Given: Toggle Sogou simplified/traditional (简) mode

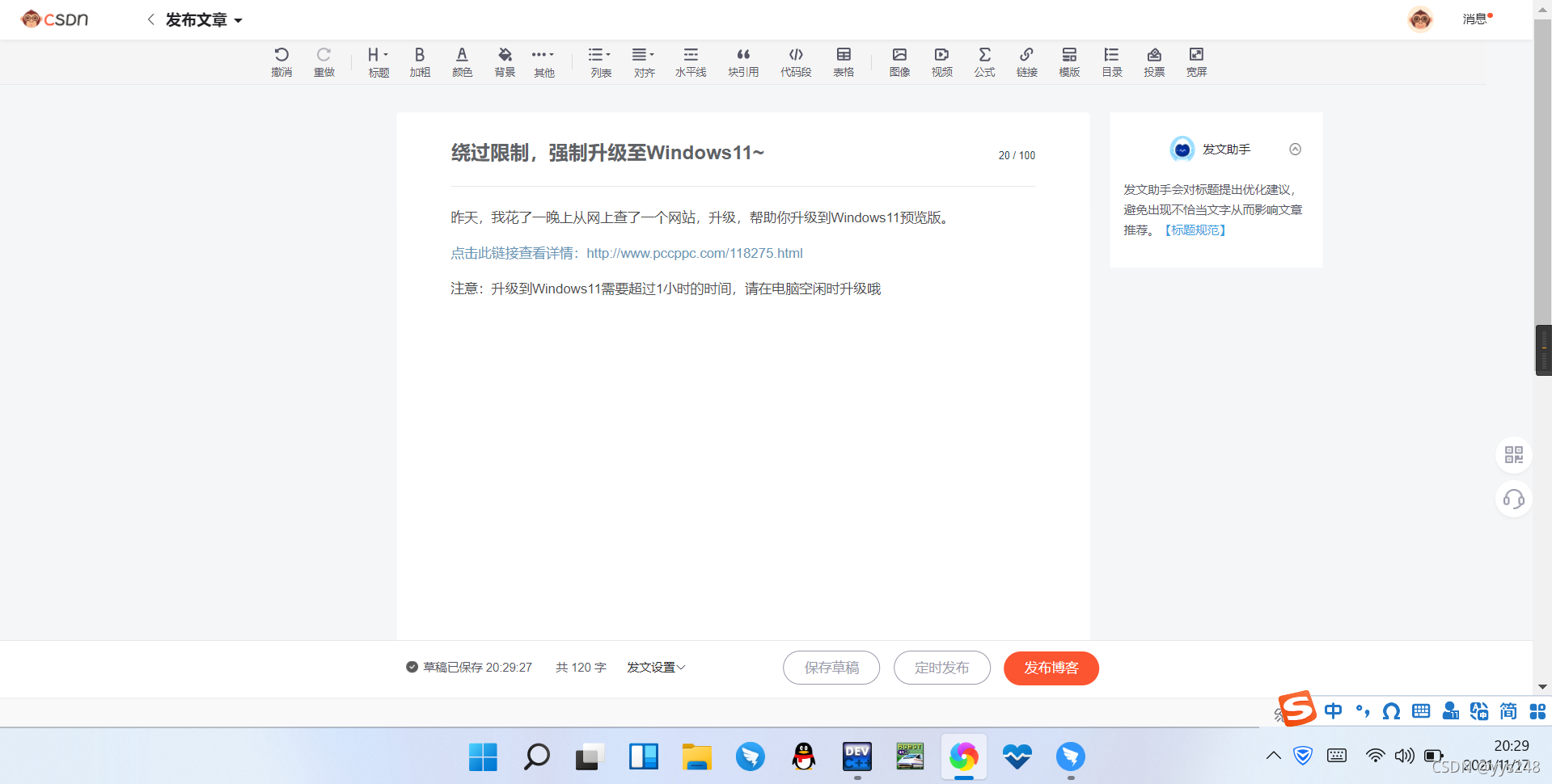Looking at the screenshot, I should (x=1508, y=711).
